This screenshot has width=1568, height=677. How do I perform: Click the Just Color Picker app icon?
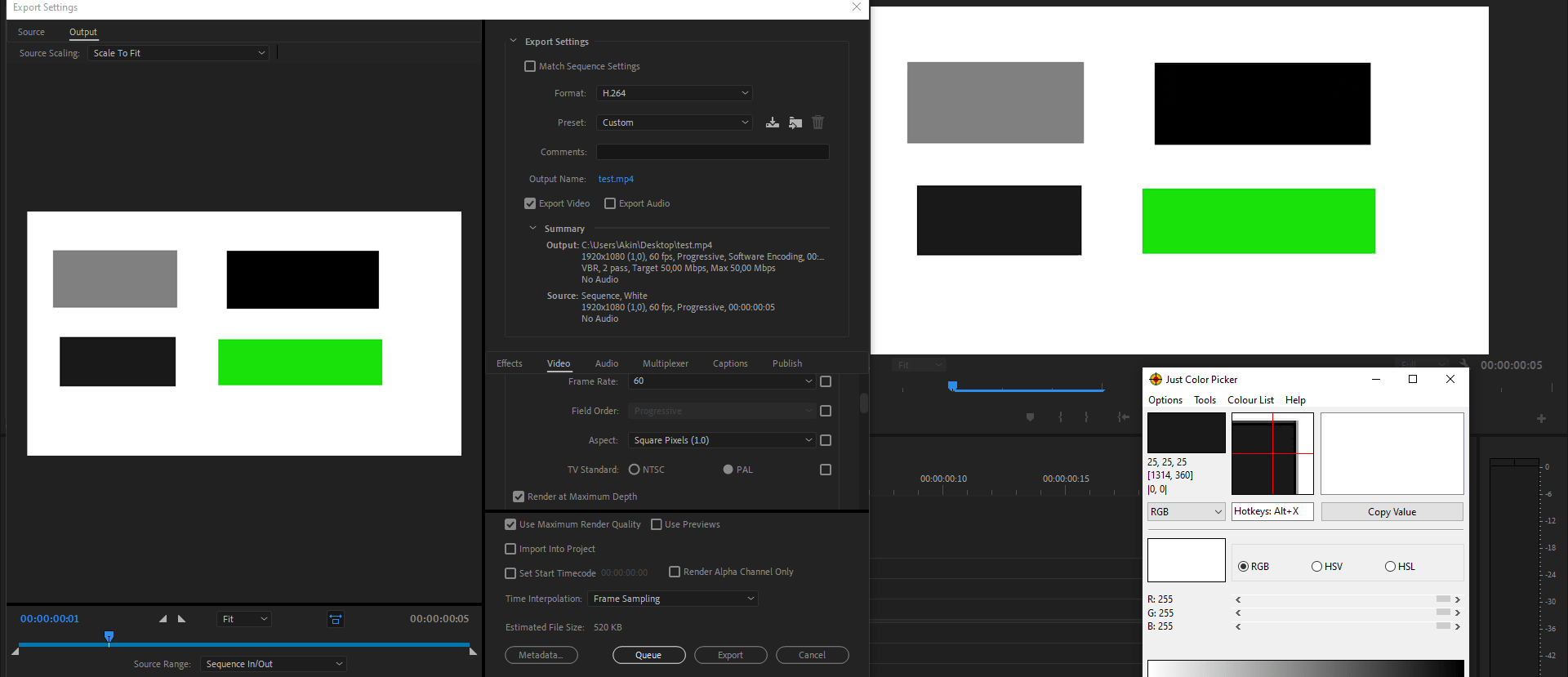[x=1156, y=379]
